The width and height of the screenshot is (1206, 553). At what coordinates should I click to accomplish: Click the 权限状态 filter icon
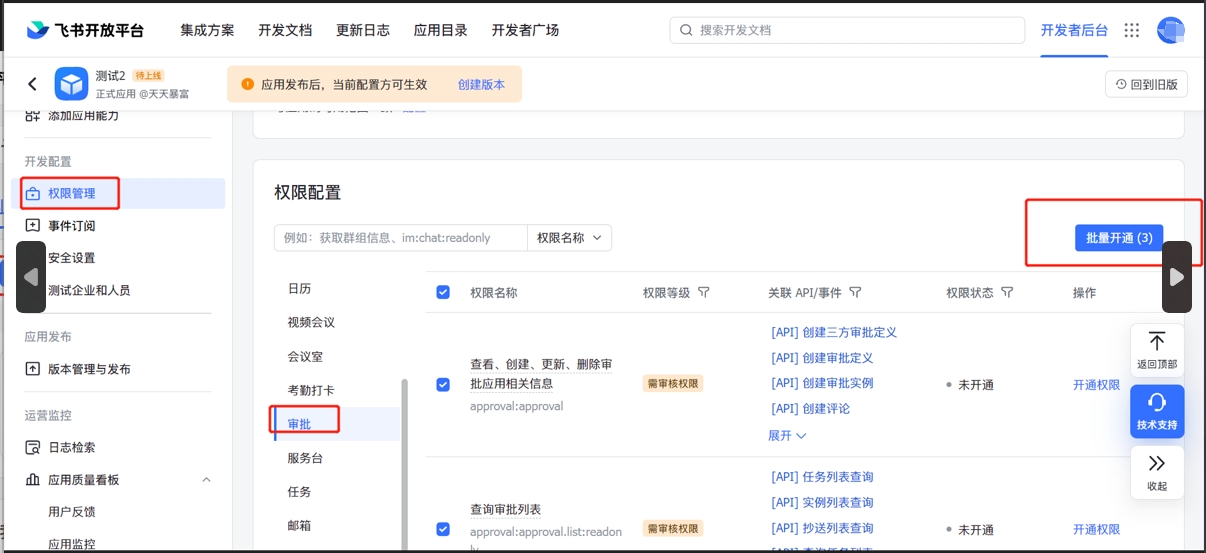click(x=1007, y=293)
